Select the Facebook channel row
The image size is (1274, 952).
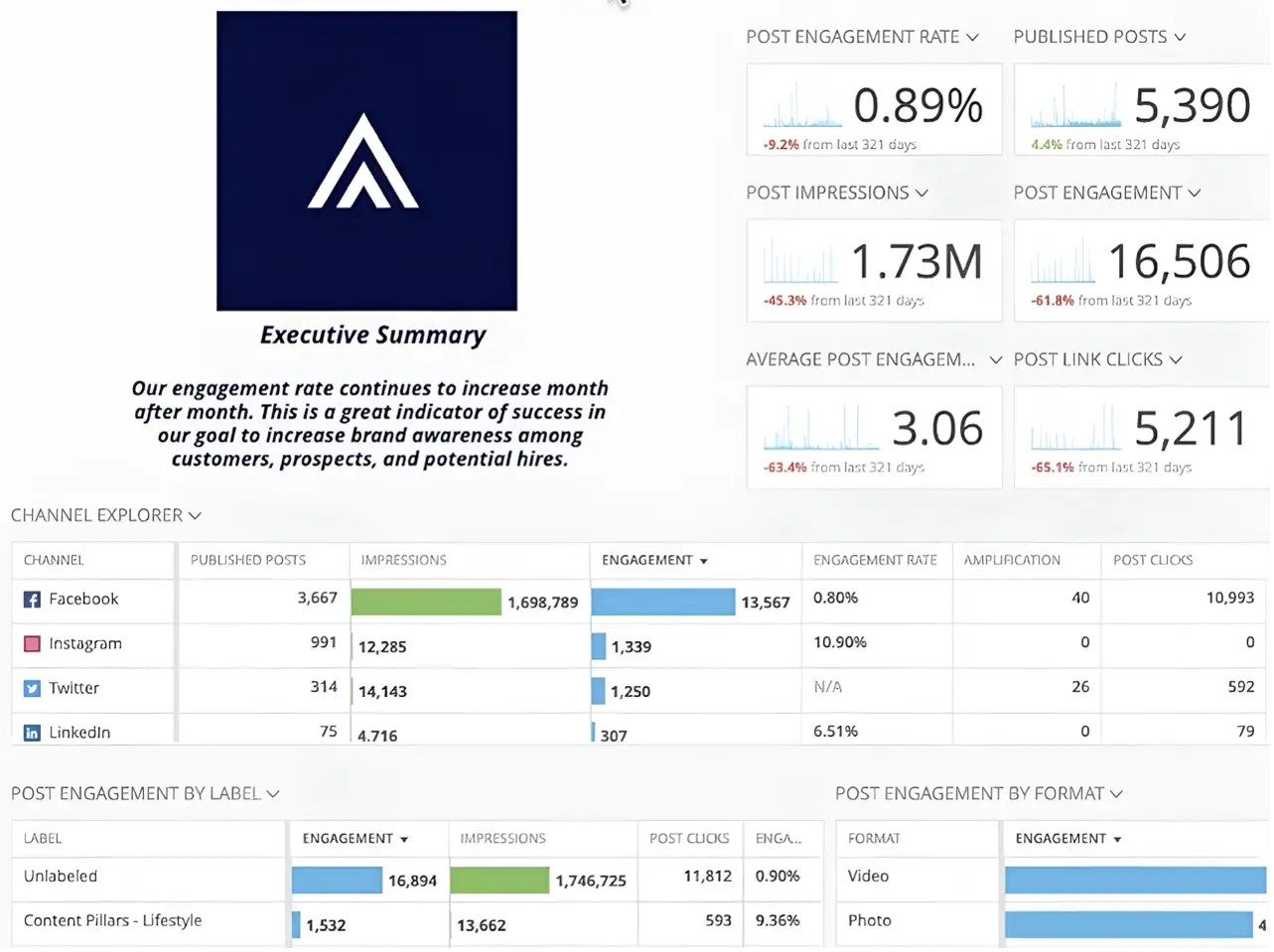pyautogui.click(x=639, y=602)
